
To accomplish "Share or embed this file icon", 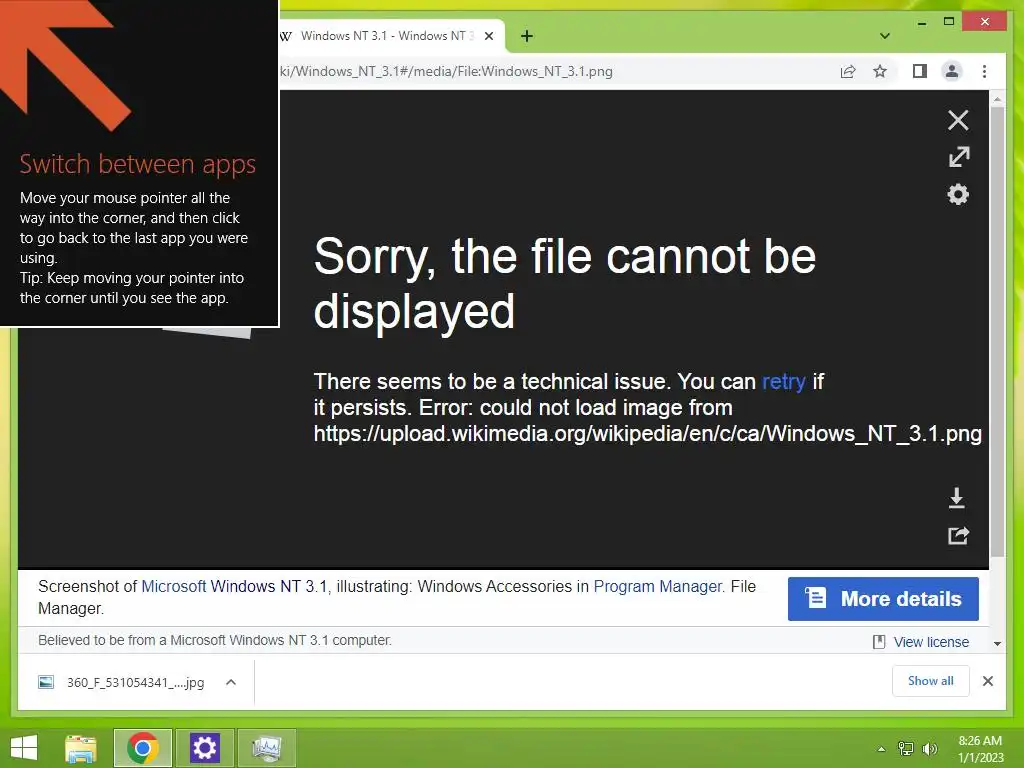I will [x=958, y=536].
